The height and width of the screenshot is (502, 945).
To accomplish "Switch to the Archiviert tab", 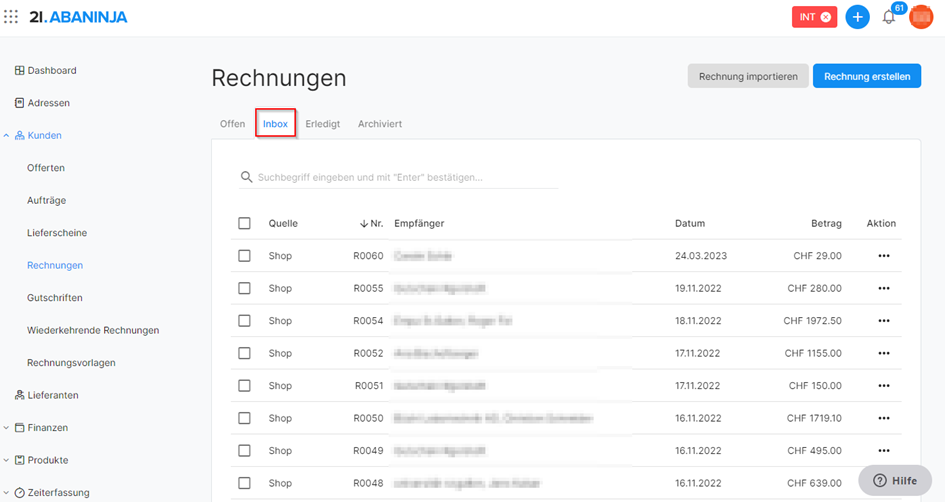I will [x=380, y=124].
